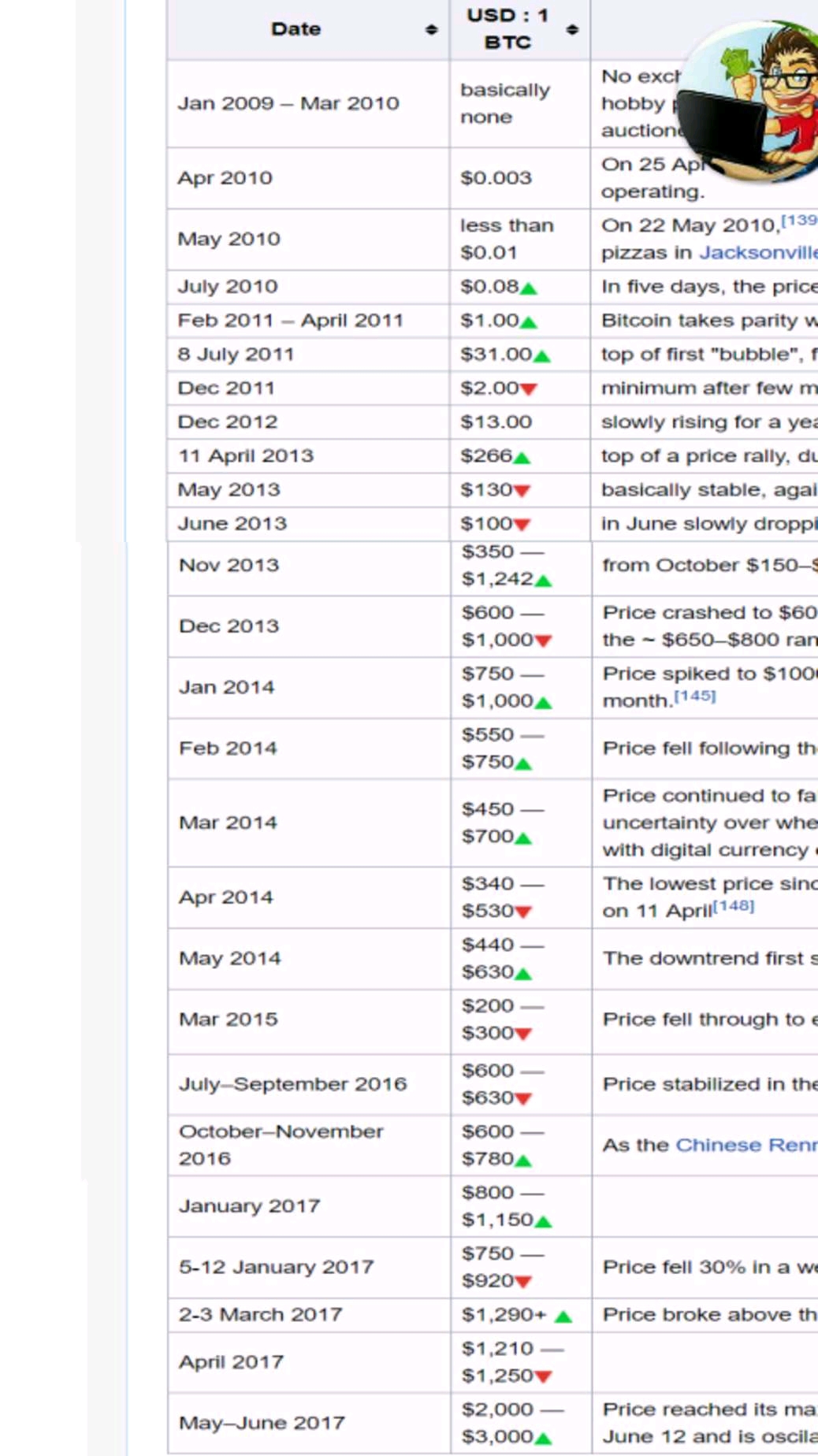
Task: Click the Date column header
Action: (x=308, y=30)
